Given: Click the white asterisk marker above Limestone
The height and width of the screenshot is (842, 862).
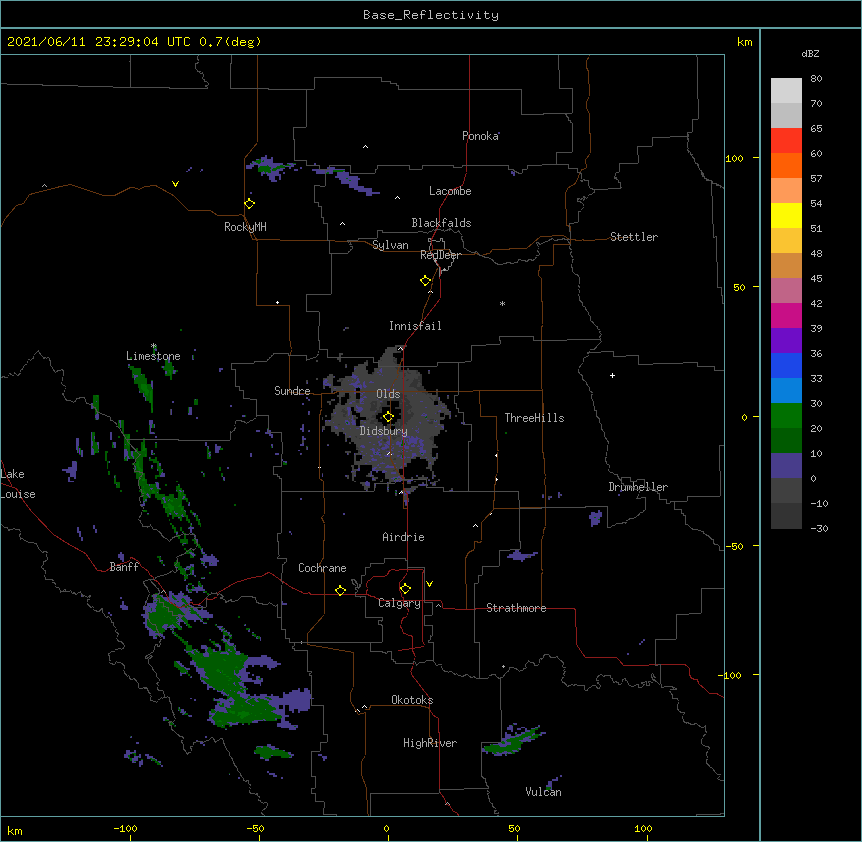Looking at the screenshot, I should point(154,346).
